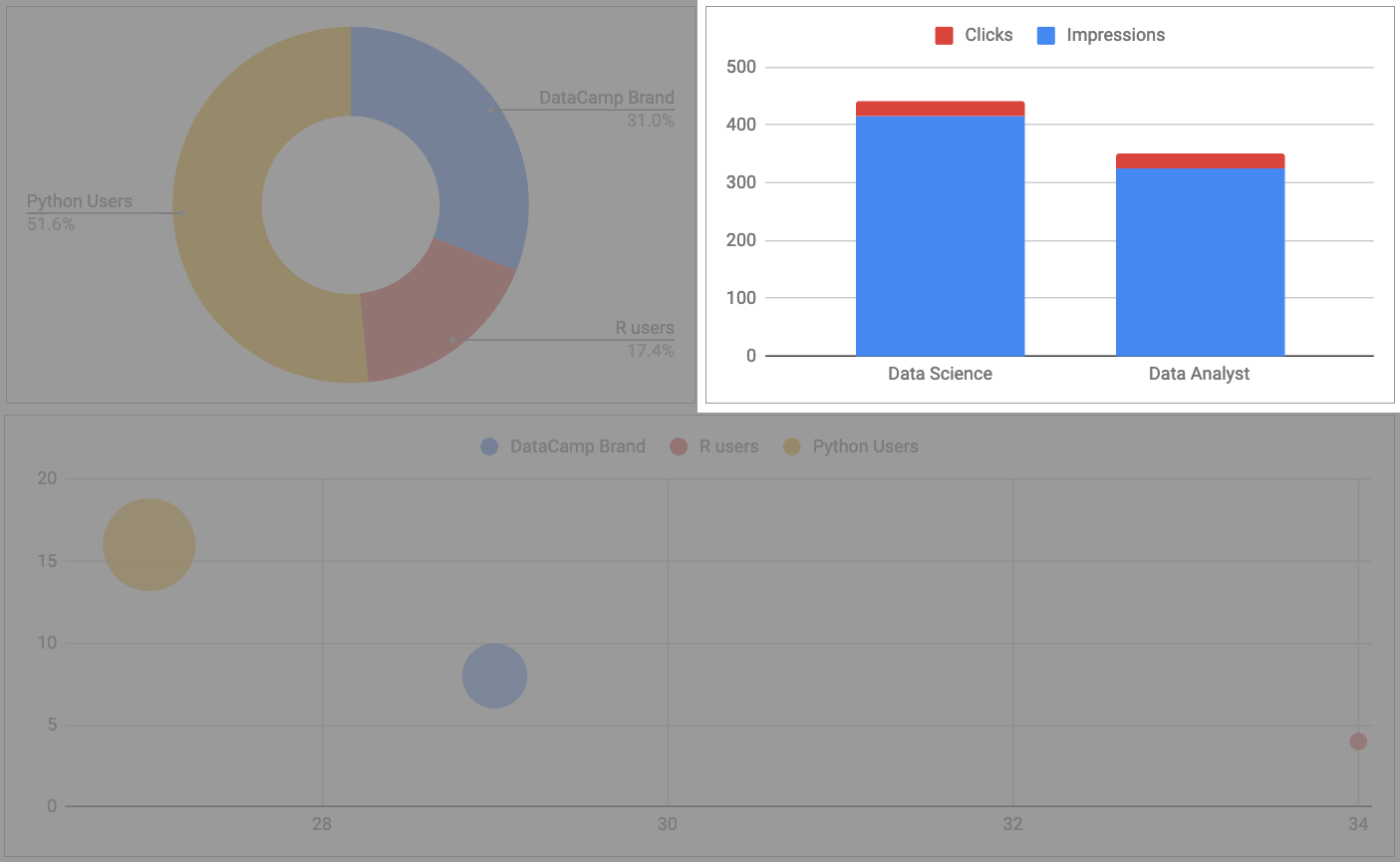1400x862 pixels.
Task: Click the DataCamp Brand blue bubble
Action: tap(494, 676)
